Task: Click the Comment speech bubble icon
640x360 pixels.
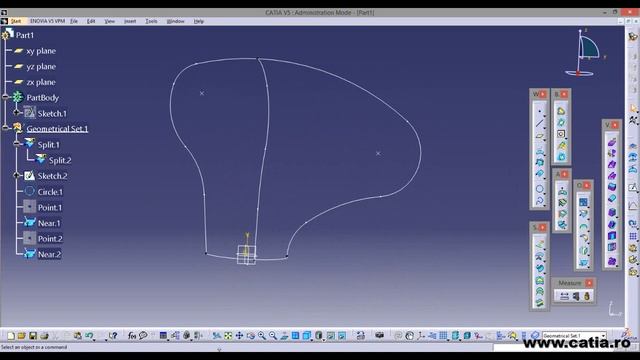Action: click(143, 336)
